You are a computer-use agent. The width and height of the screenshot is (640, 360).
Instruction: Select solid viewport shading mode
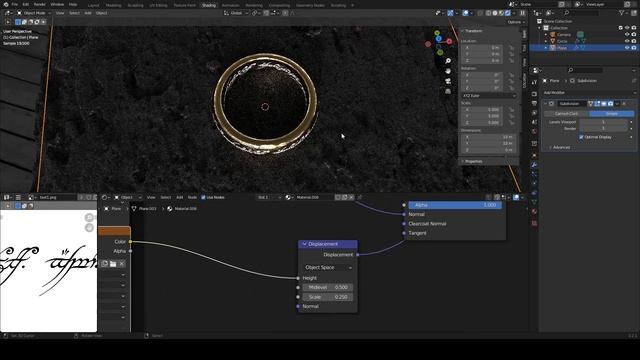coord(495,13)
